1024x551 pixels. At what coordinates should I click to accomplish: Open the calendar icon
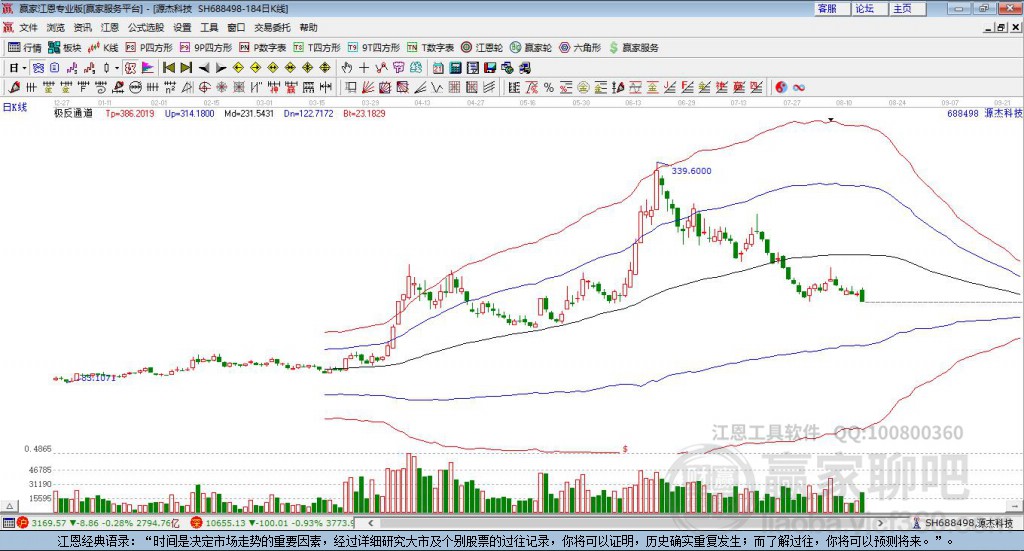[438, 67]
